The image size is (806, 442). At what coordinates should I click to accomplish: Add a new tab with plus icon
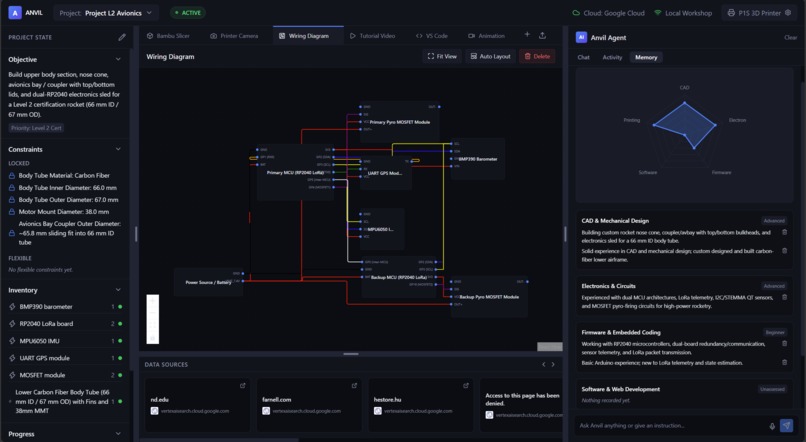tap(527, 34)
